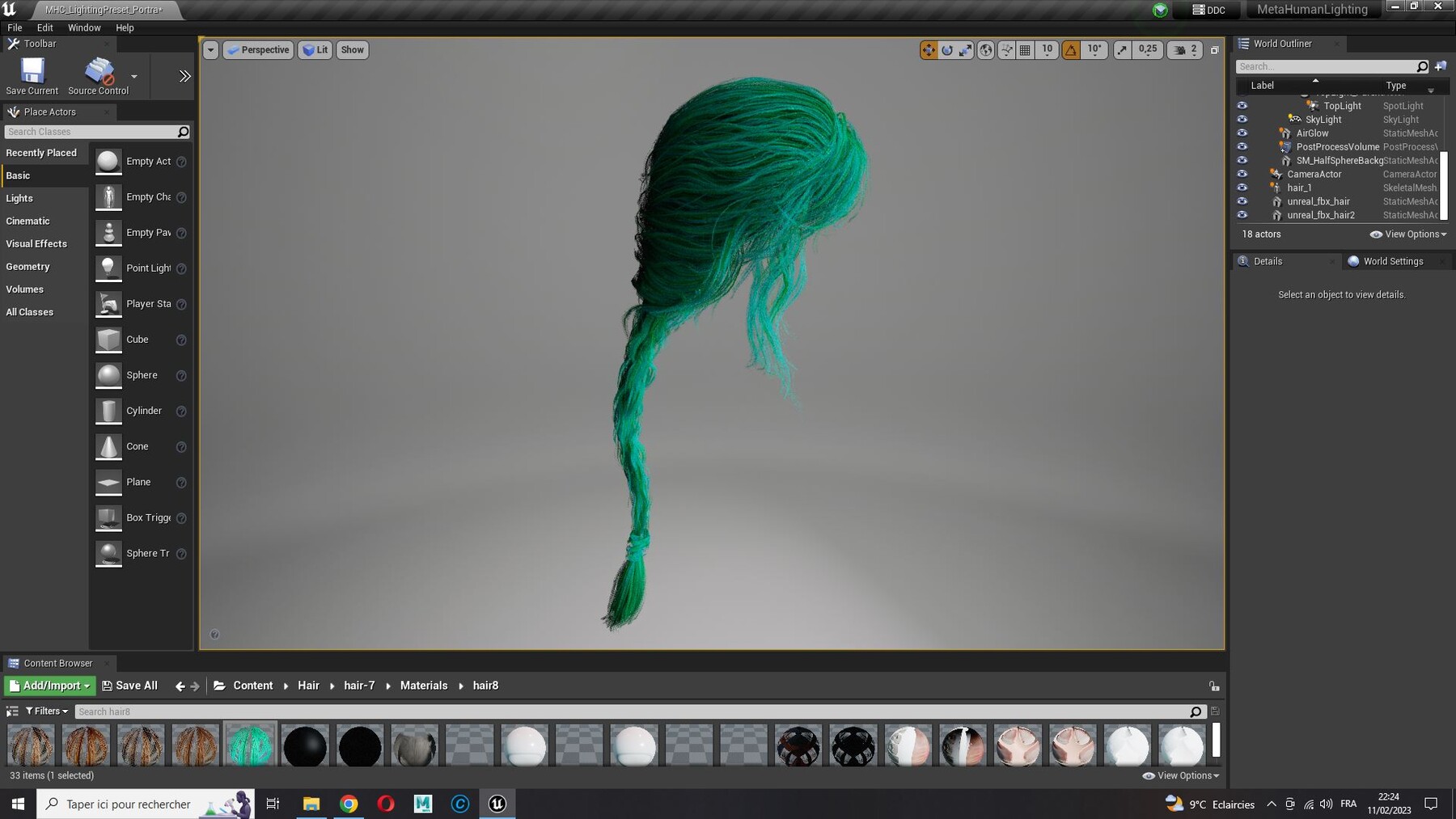The image size is (1456, 819).
Task: Toggle the world/local coordinate system icon
Action: point(986,50)
